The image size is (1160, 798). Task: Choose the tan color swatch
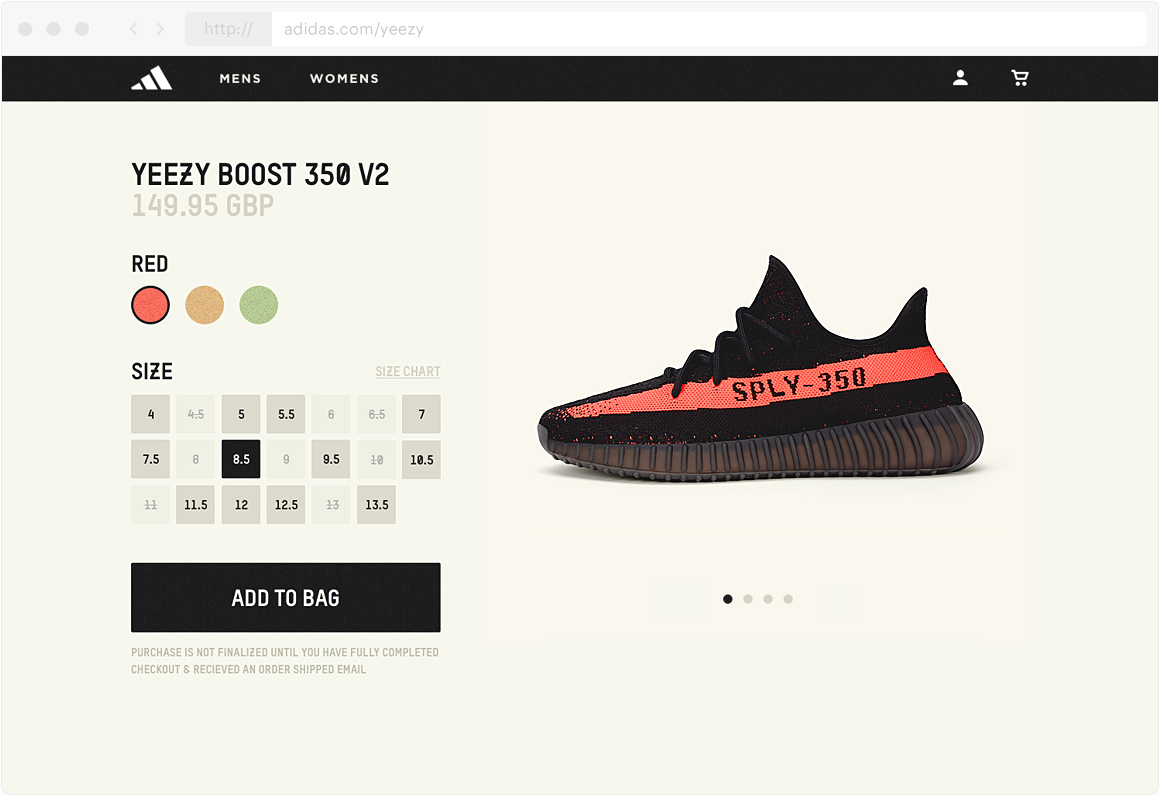pos(204,305)
